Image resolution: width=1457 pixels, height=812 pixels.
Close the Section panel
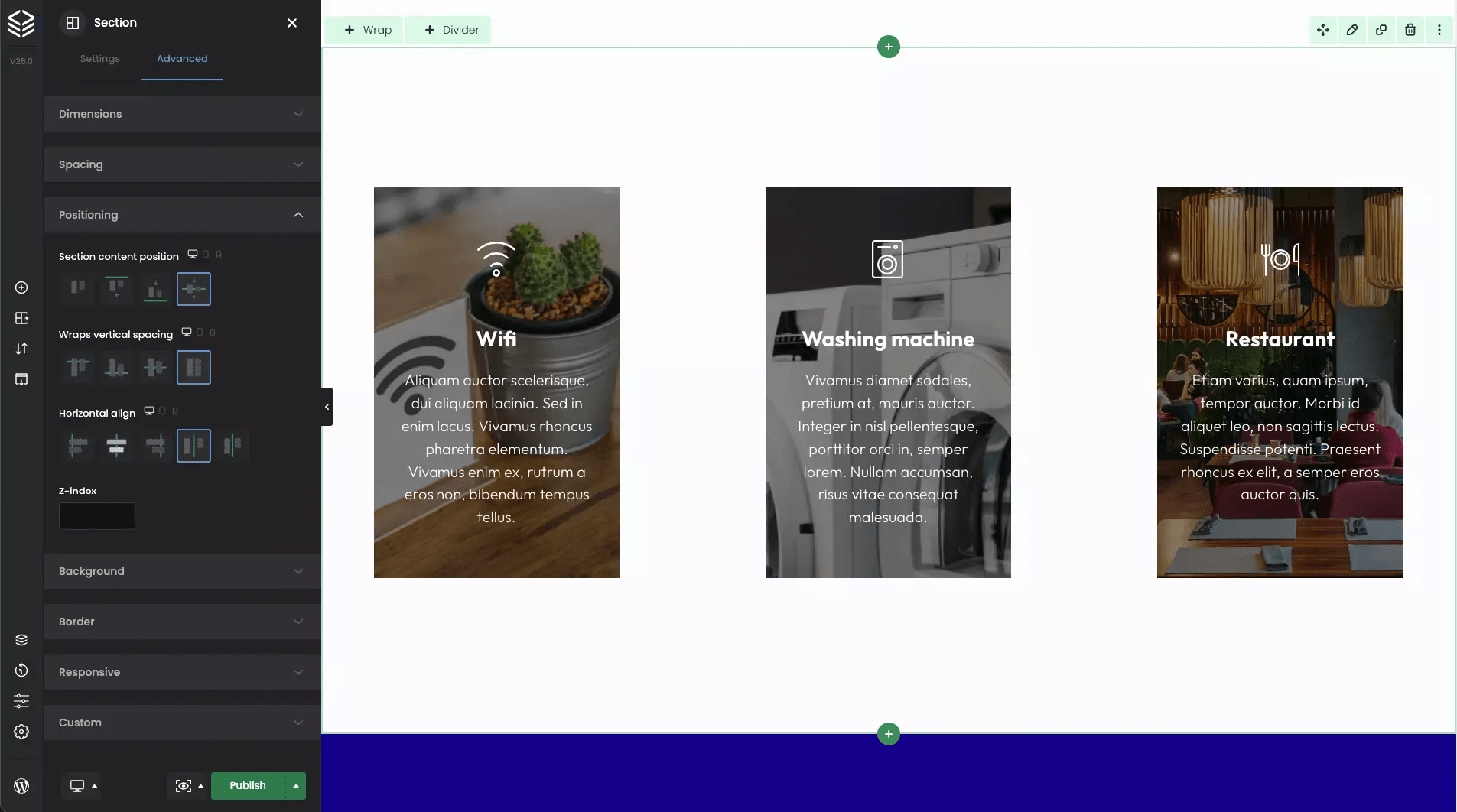[292, 23]
